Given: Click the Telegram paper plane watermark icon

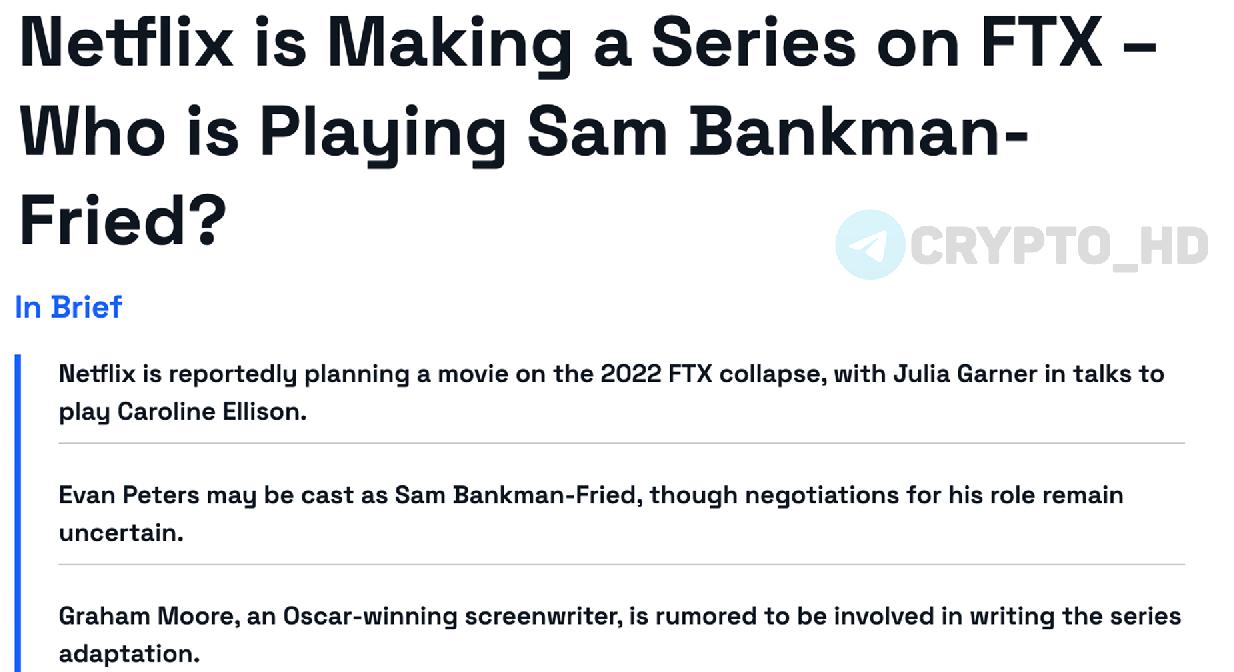Looking at the screenshot, I should (x=870, y=244).
